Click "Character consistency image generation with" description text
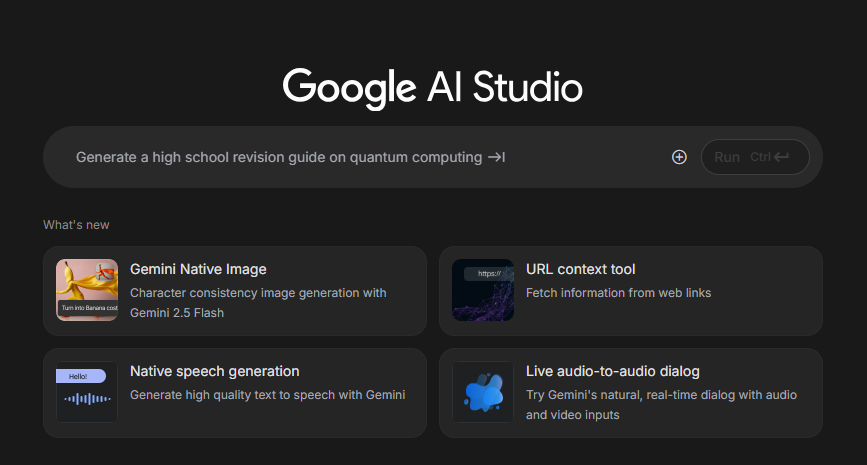The image size is (867, 465). 258,293
